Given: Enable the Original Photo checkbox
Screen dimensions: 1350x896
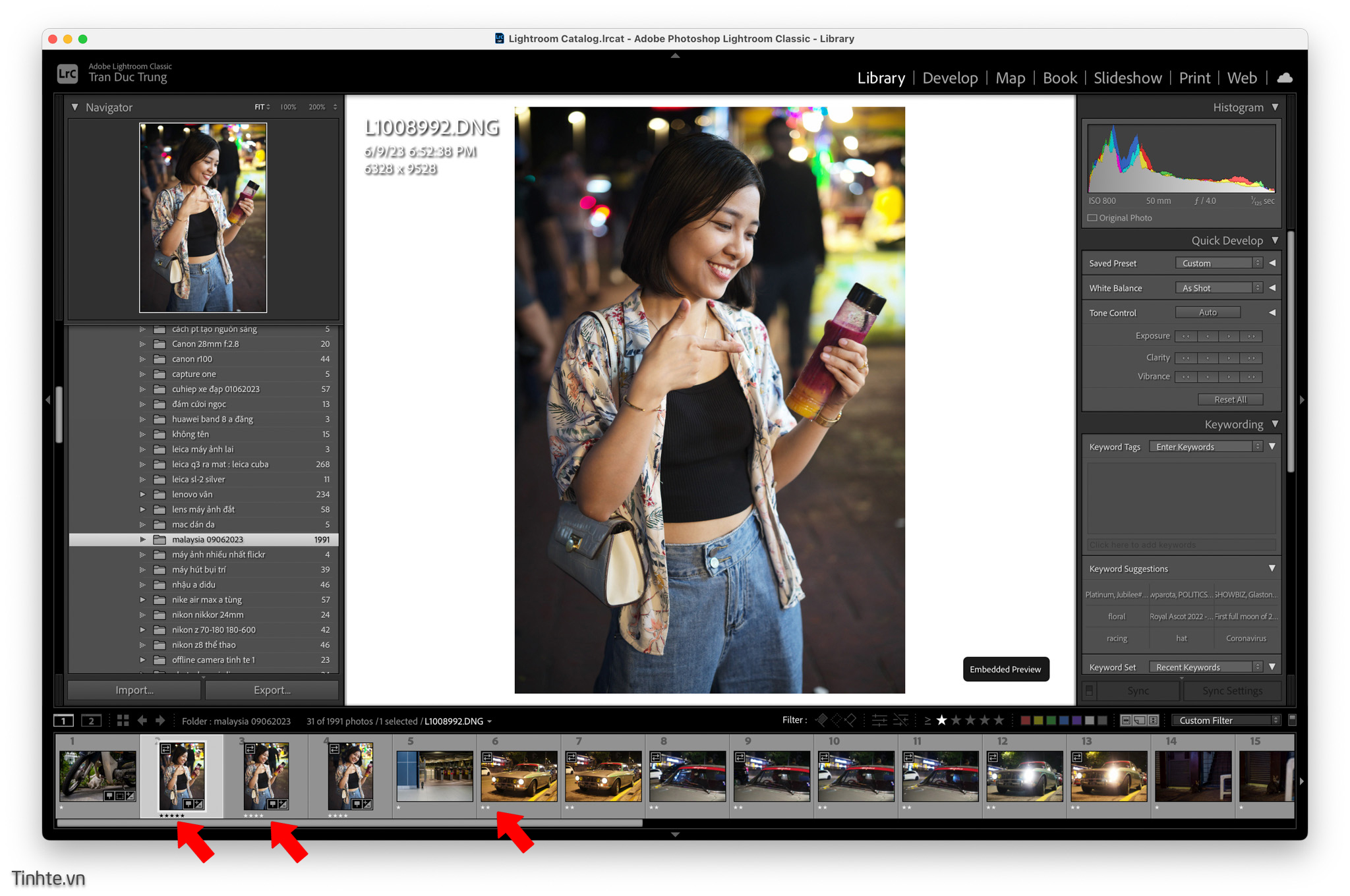Looking at the screenshot, I should (x=1092, y=217).
